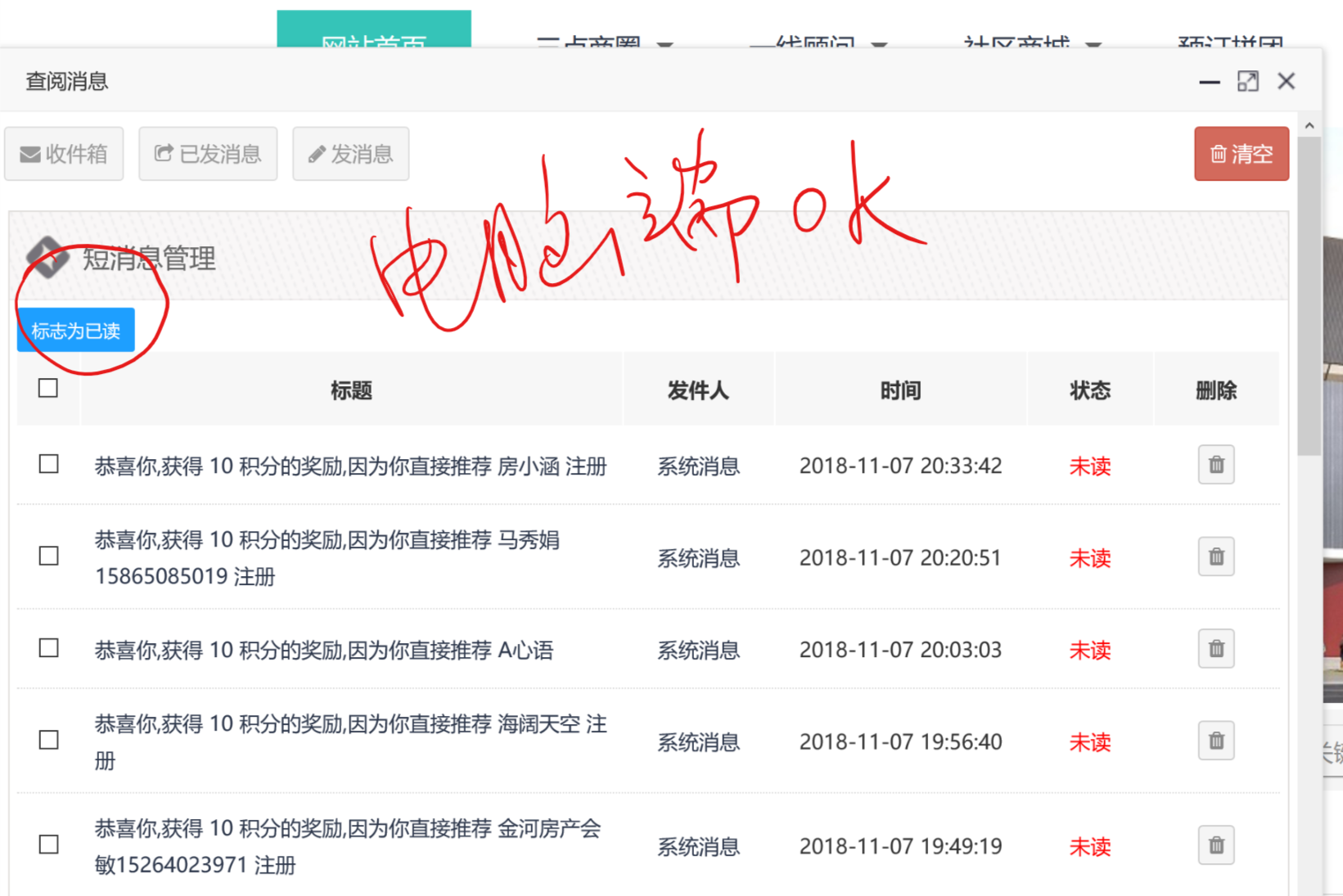Screen dimensions: 1343x896
Task: Delete the 房小涵 registration message via trash icon
Action: click(1216, 465)
